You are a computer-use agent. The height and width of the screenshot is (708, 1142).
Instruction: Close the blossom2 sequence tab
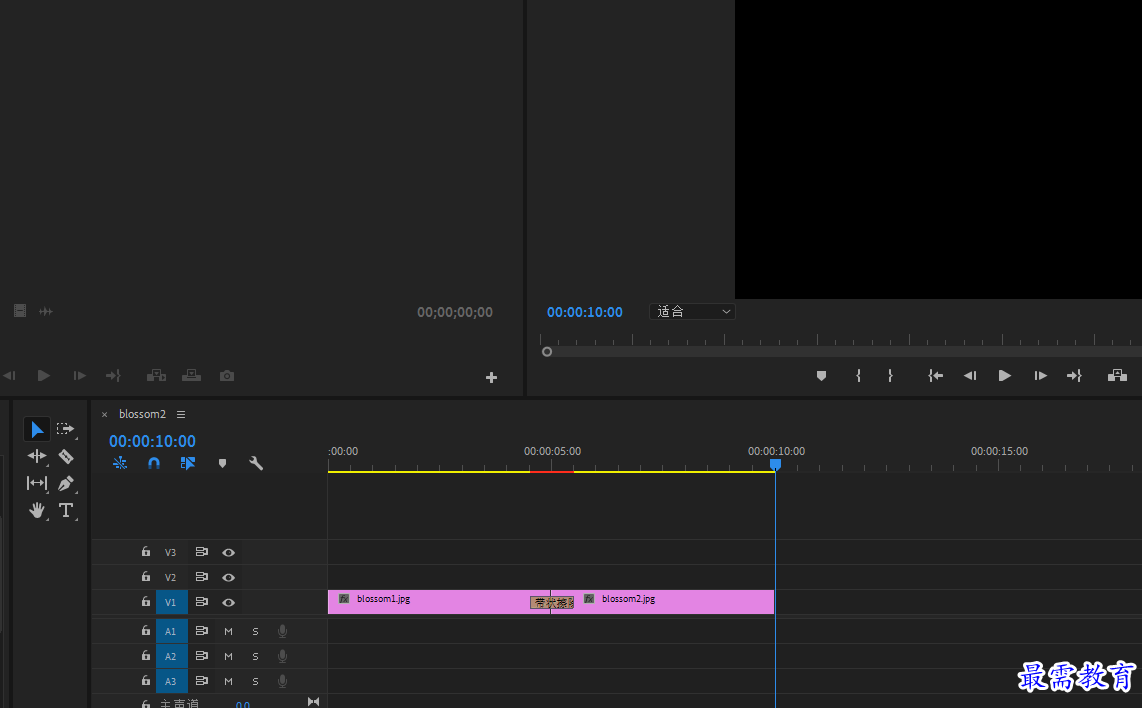[104, 414]
